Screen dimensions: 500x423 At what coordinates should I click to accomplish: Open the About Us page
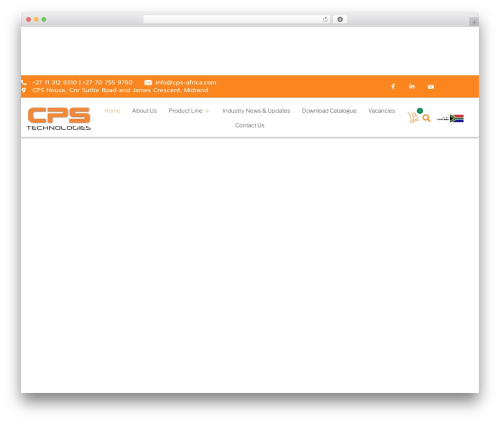[x=144, y=111]
